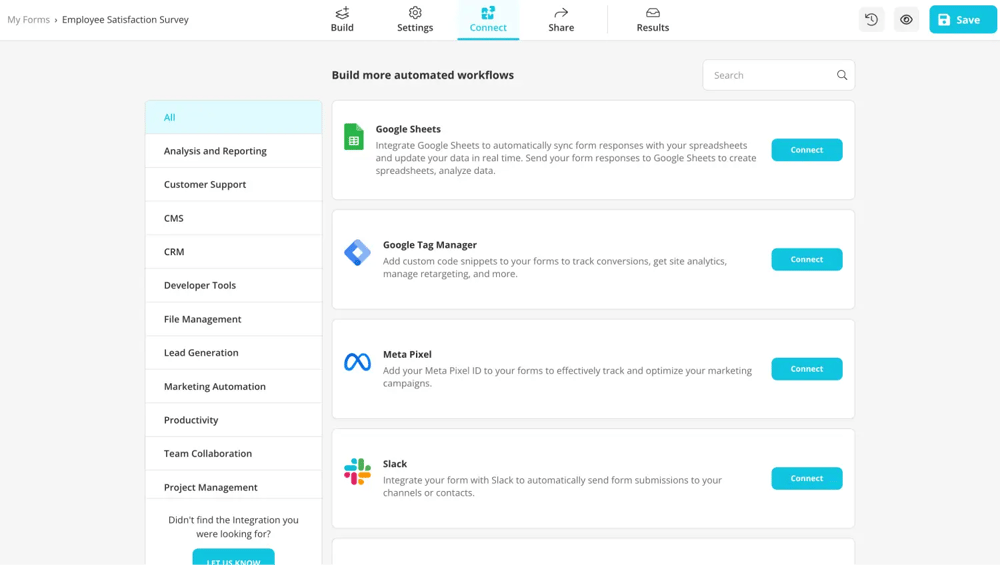Save the form
Image resolution: width=1000 pixels, height=565 pixels.
click(x=962, y=20)
